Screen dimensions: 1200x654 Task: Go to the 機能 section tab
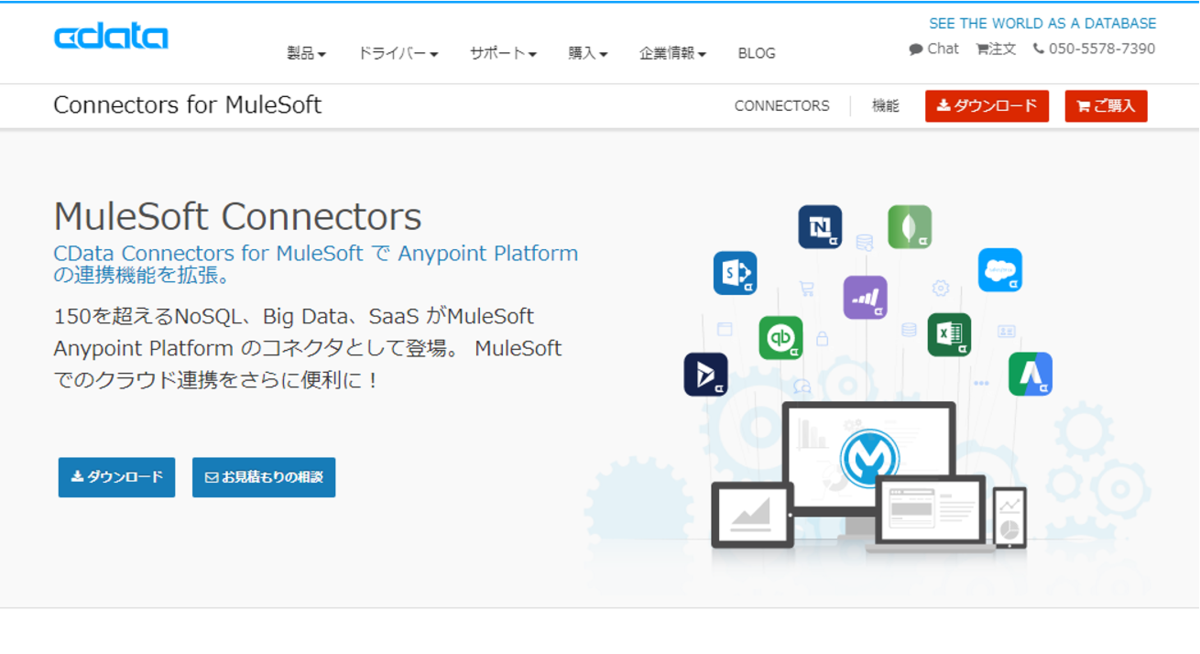[886, 105]
